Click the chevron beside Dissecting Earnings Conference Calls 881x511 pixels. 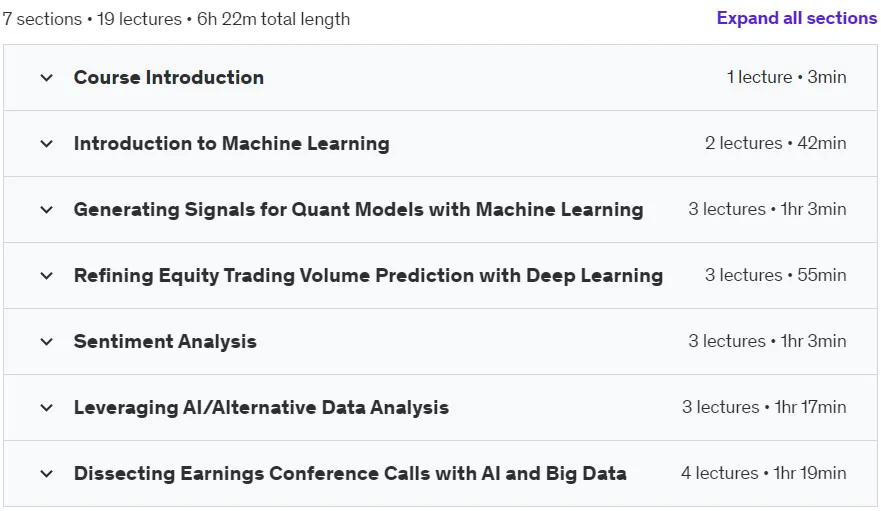(47, 474)
